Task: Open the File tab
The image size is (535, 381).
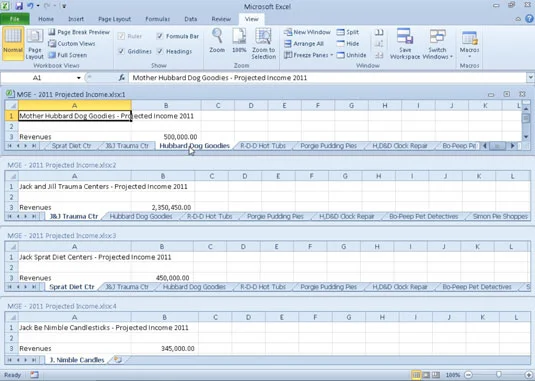Action: [x=15, y=19]
